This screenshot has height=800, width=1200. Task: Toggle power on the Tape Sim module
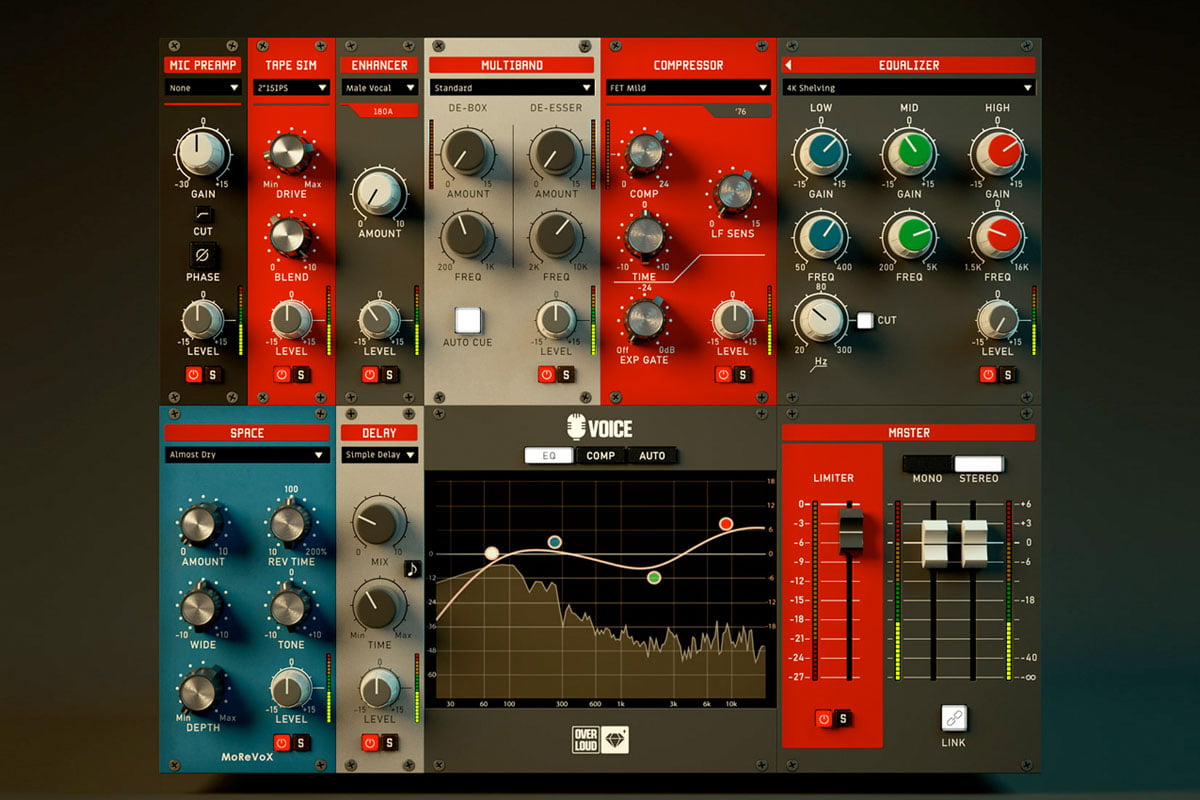282,374
